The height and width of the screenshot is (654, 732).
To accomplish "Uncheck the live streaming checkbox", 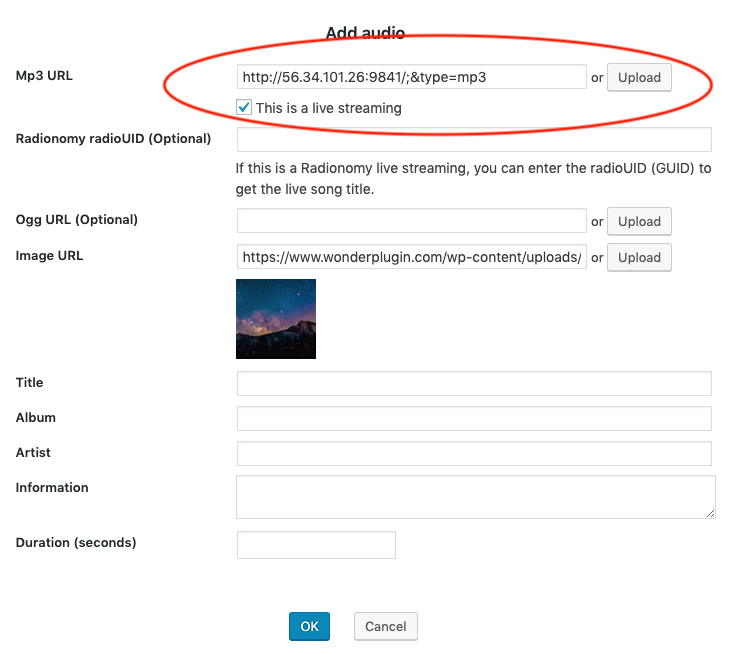I will tap(243, 107).
